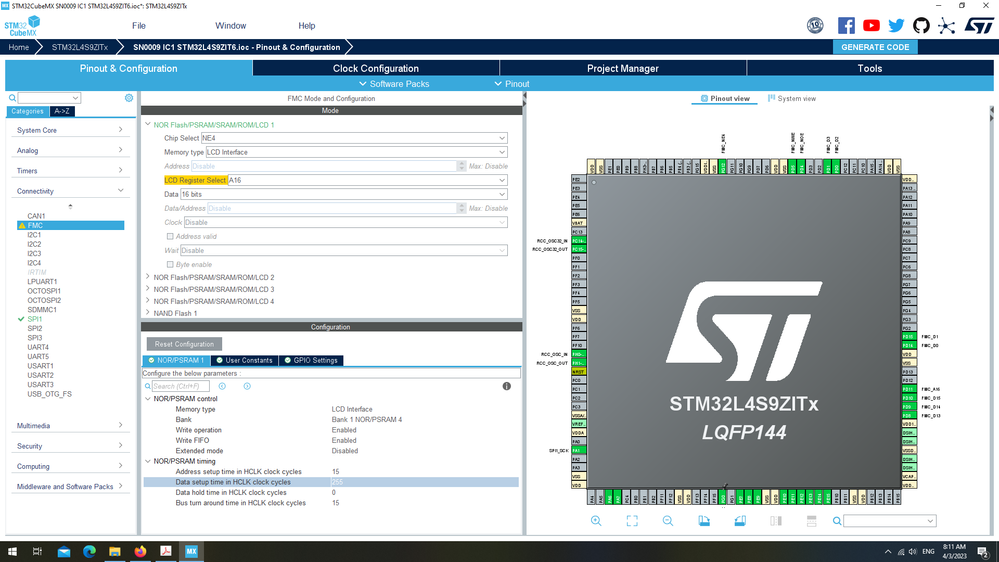Toggle the horizontal split view icon
Viewport: 999px width, 562px height.
(x=811, y=521)
